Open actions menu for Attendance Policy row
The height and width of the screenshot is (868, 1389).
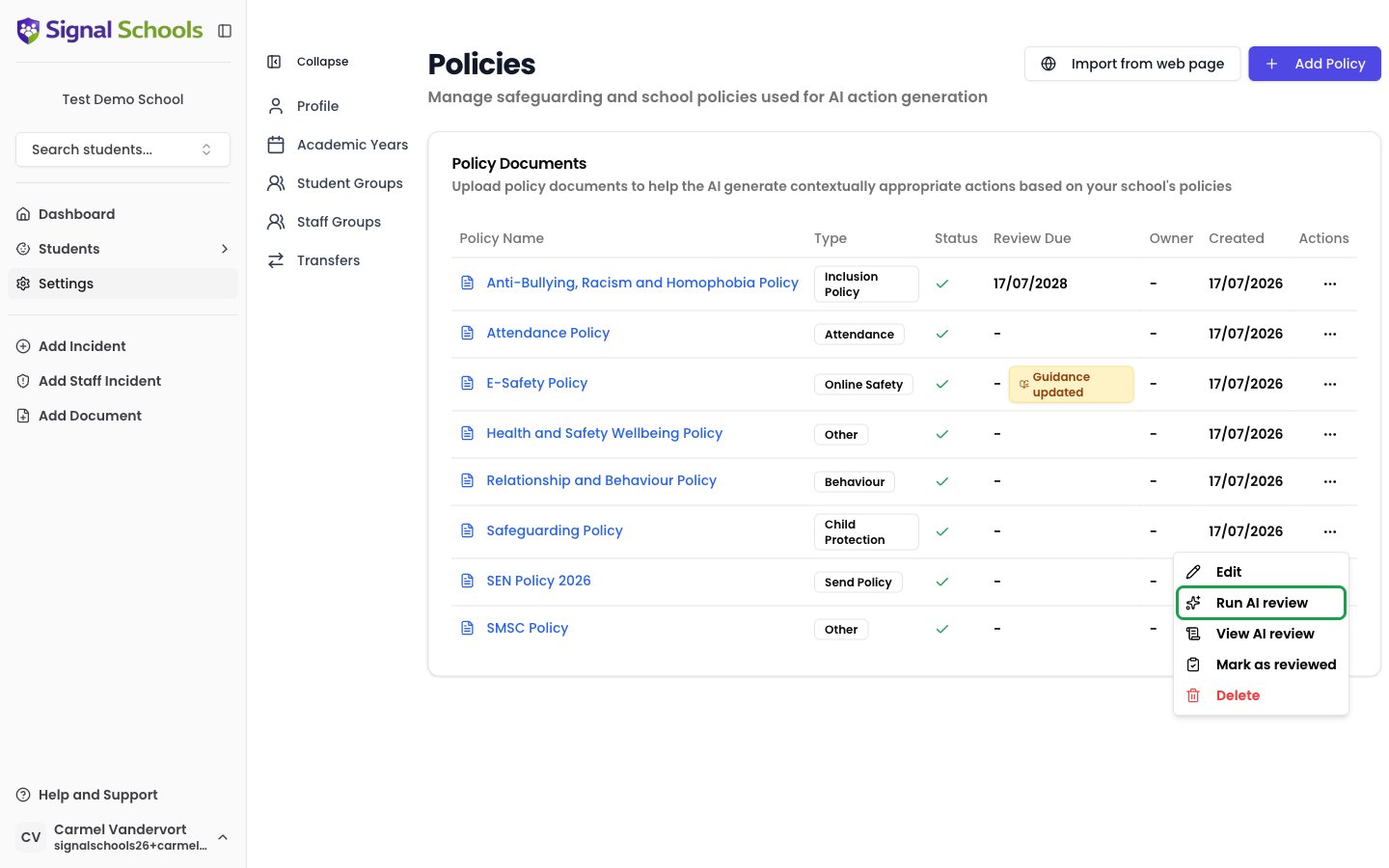click(1330, 334)
